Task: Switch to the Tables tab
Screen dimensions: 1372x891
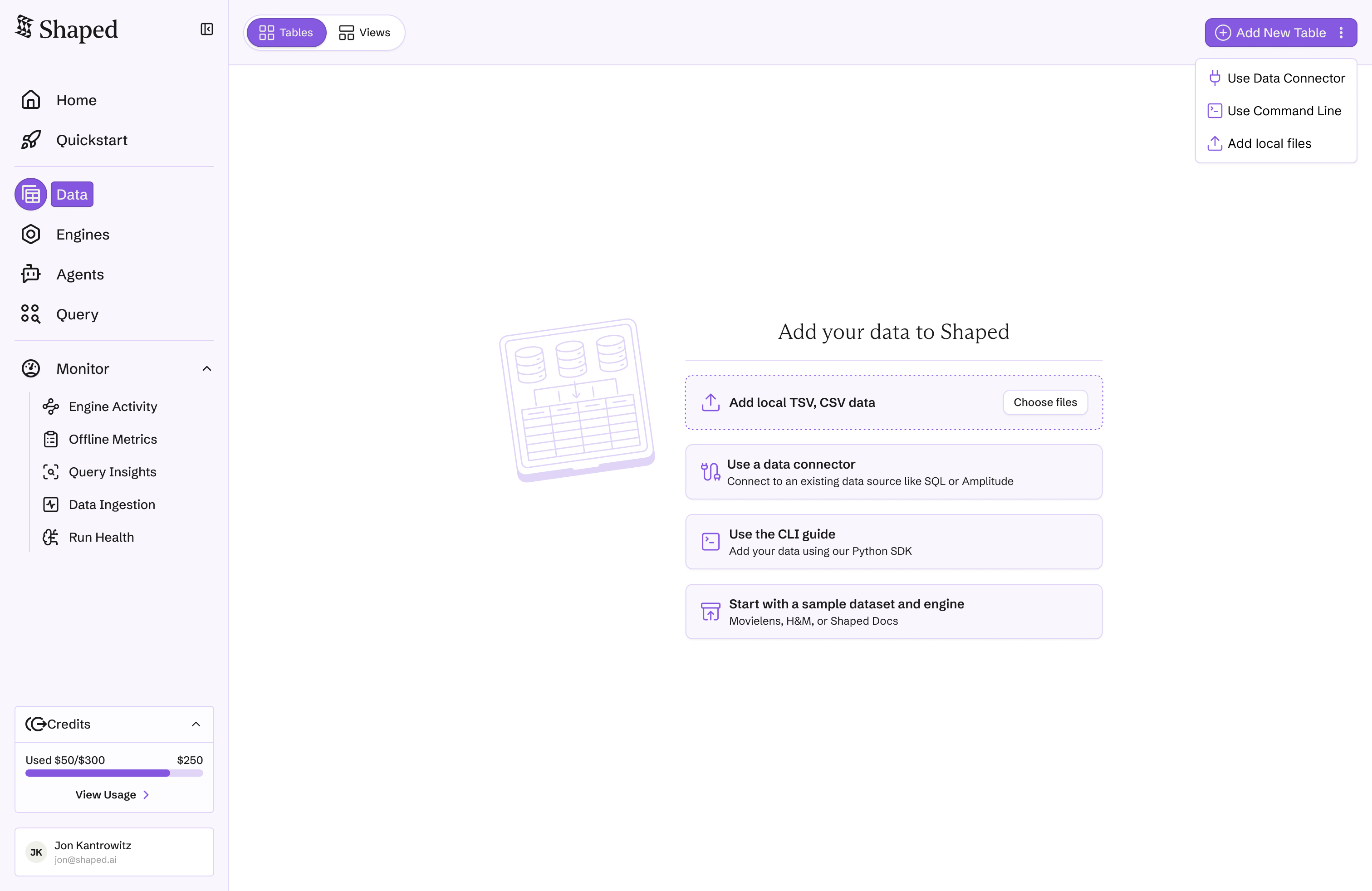Action: (286, 33)
